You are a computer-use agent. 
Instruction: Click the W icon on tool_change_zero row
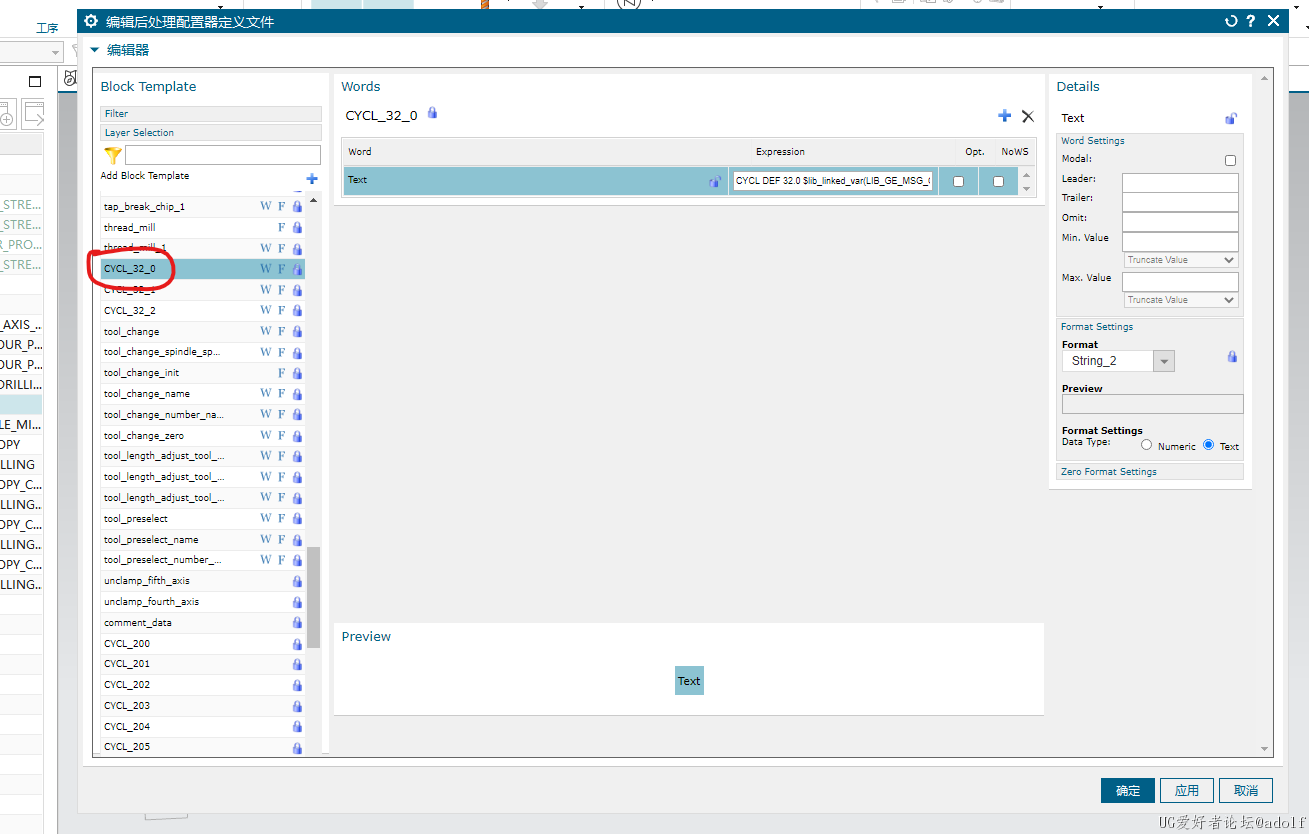(266, 436)
